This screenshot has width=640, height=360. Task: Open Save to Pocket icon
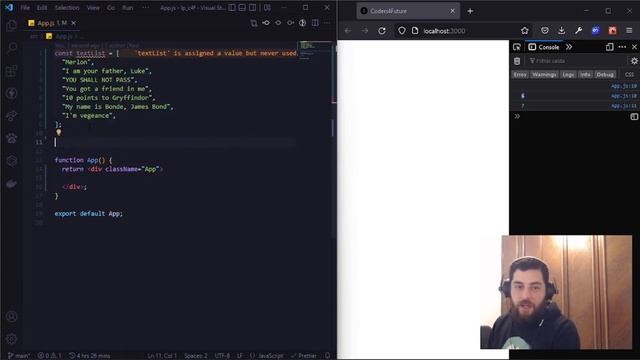(x=544, y=31)
